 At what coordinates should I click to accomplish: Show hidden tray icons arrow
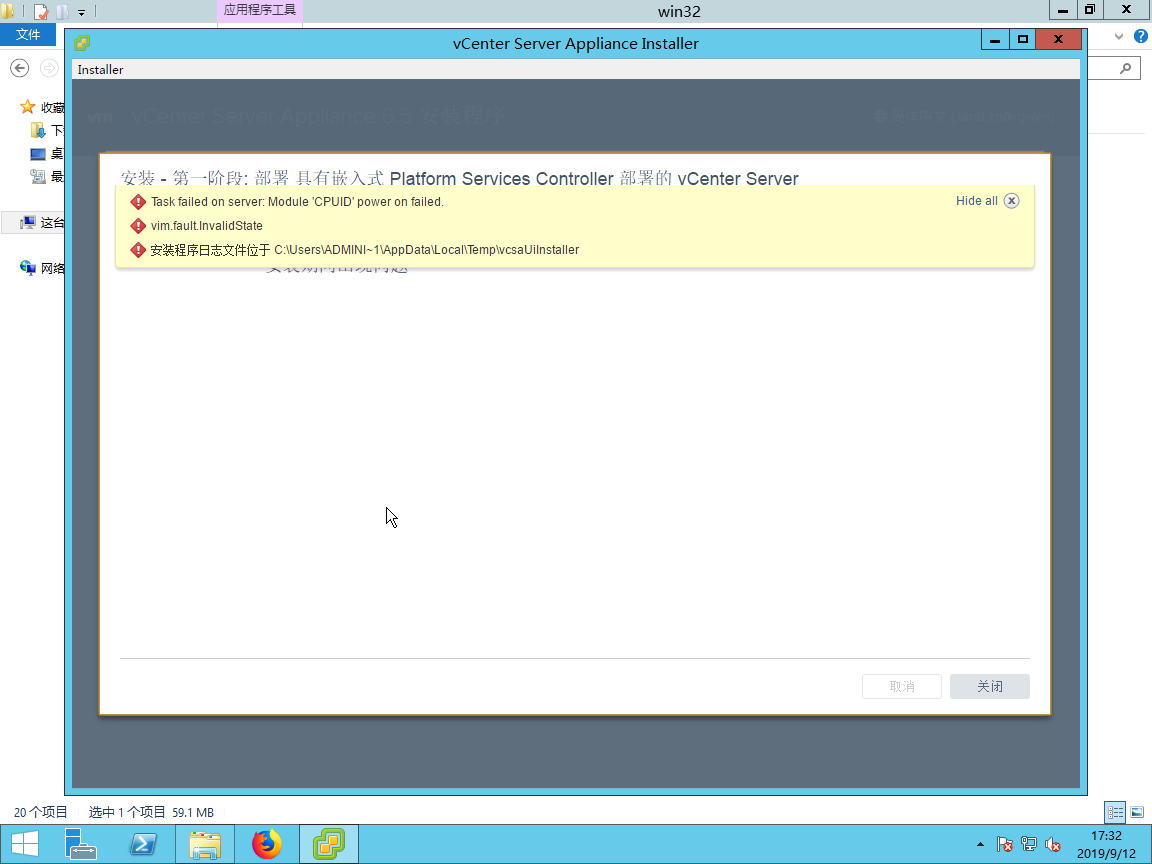click(x=980, y=844)
